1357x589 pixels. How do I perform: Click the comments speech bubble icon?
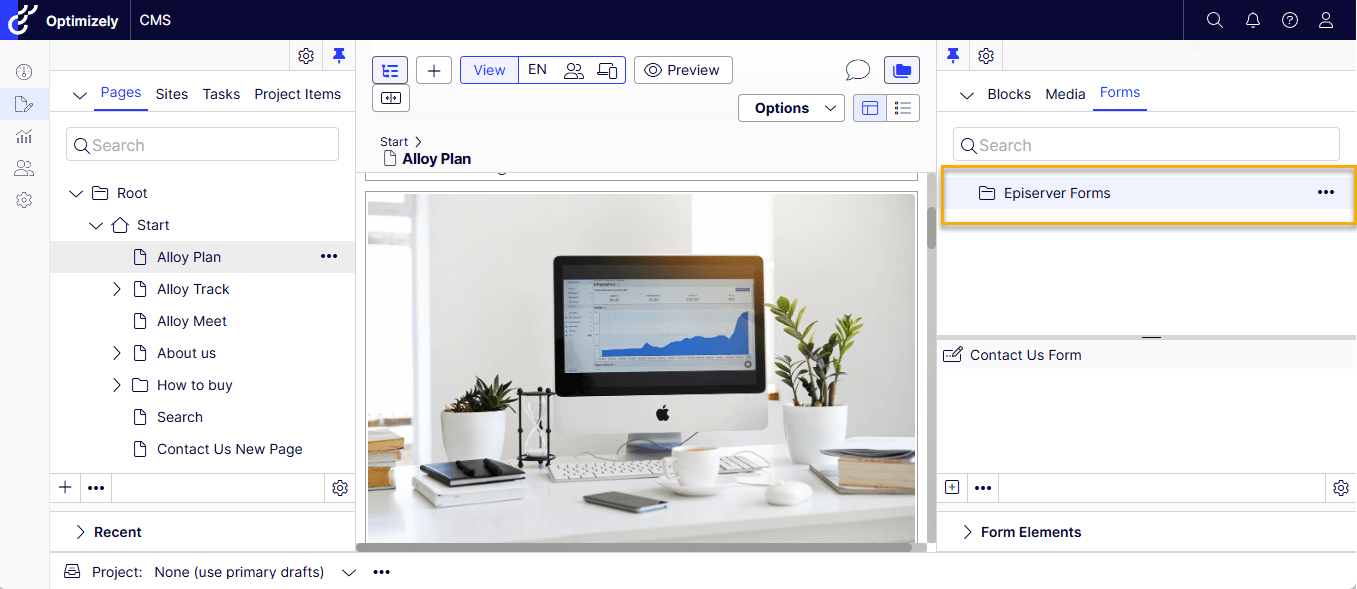click(857, 70)
